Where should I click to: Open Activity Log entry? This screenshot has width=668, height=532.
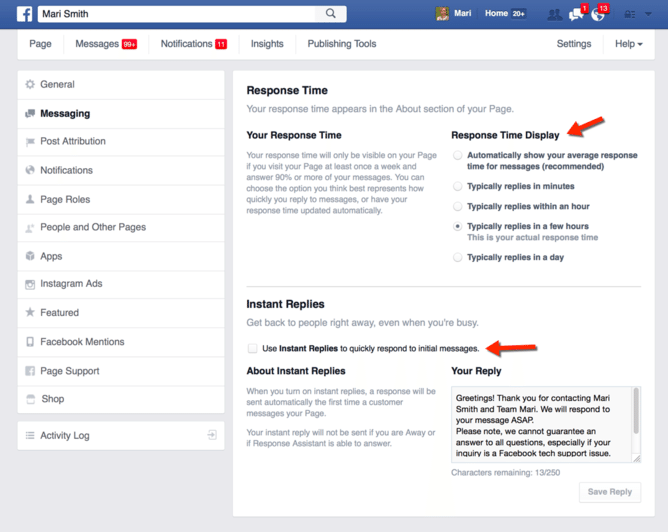click(x=121, y=436)
